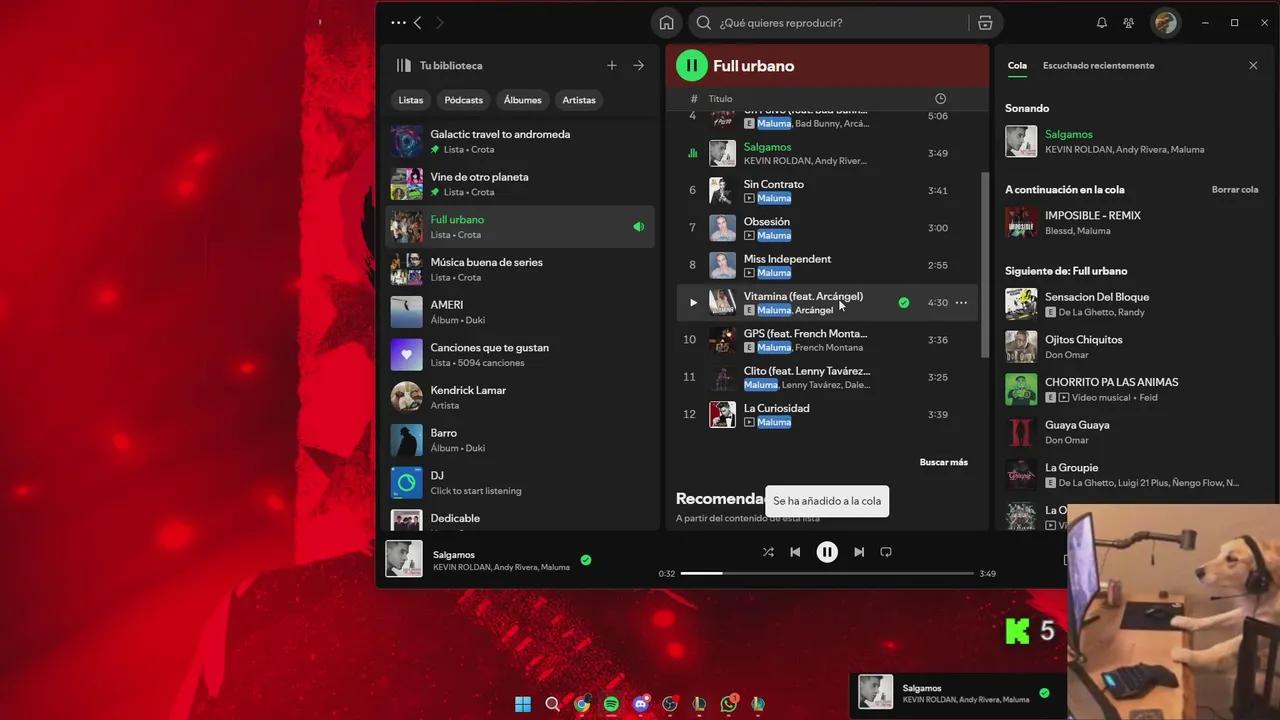This screenshot has height=720, width=1280.
Task: Select the Sin Contrato track
Action: tap(827, 191)
